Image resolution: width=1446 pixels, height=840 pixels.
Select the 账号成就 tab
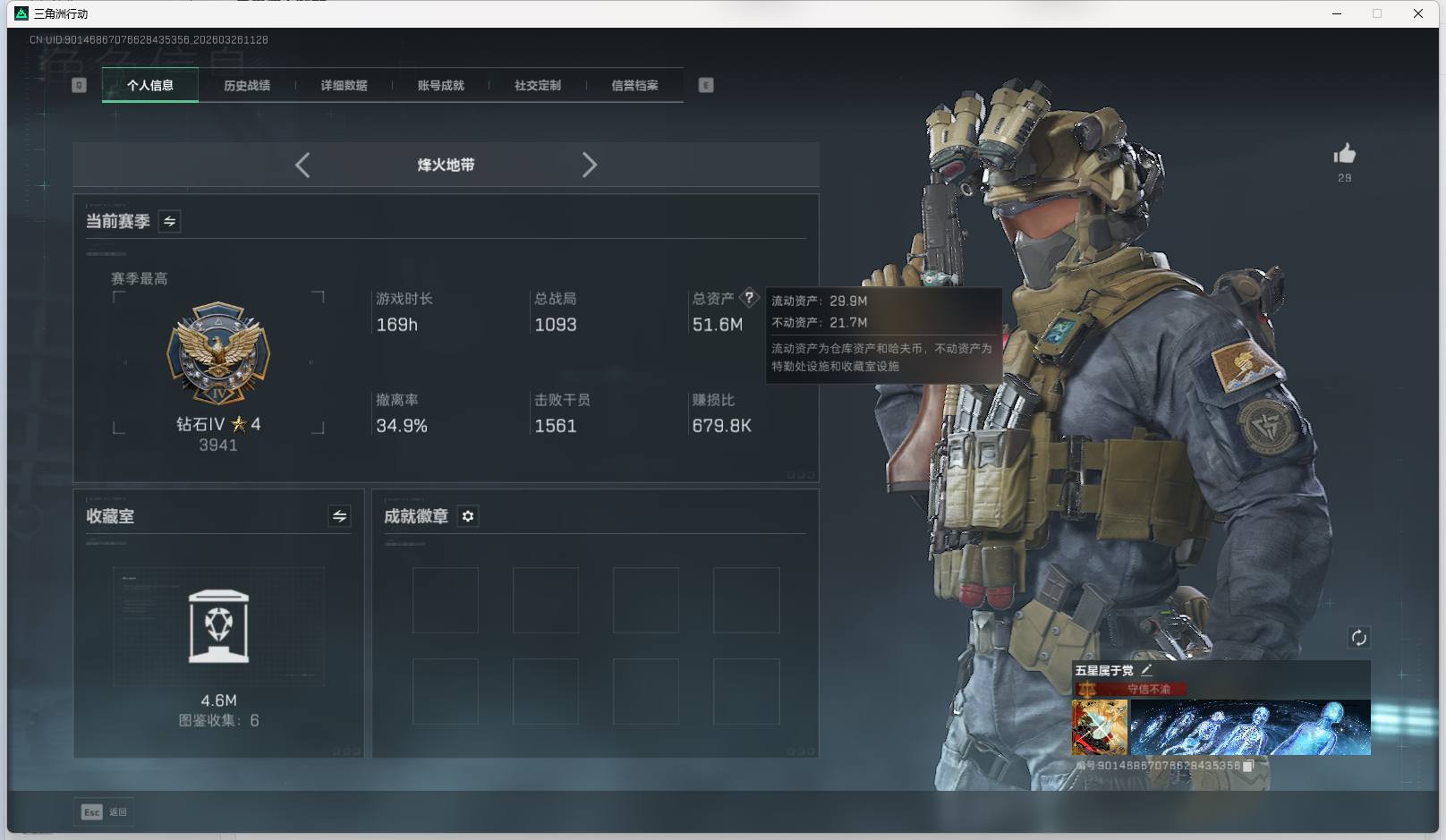440,85
